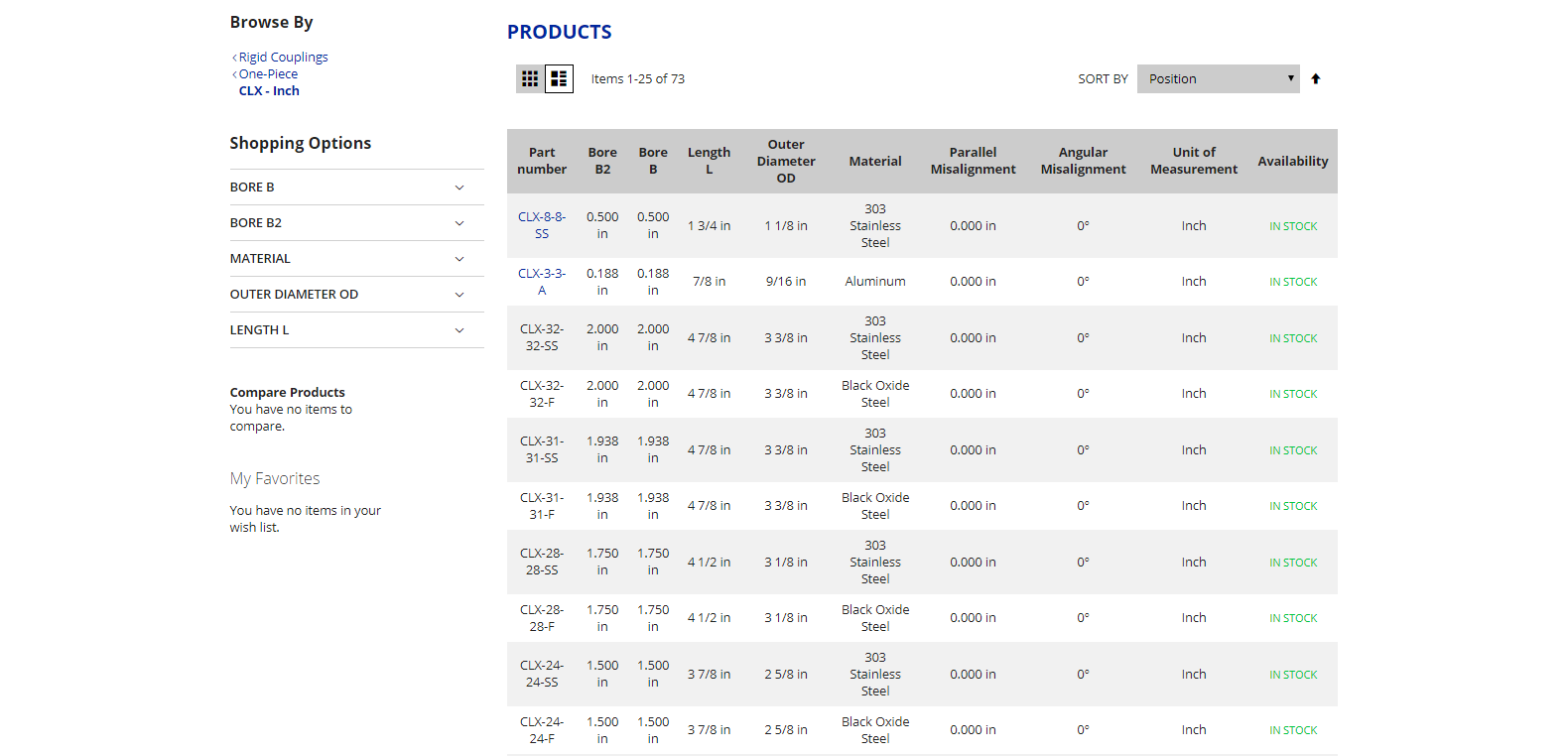Expand the OUTER DIAMETER OD filter

[x=357, y=295]
